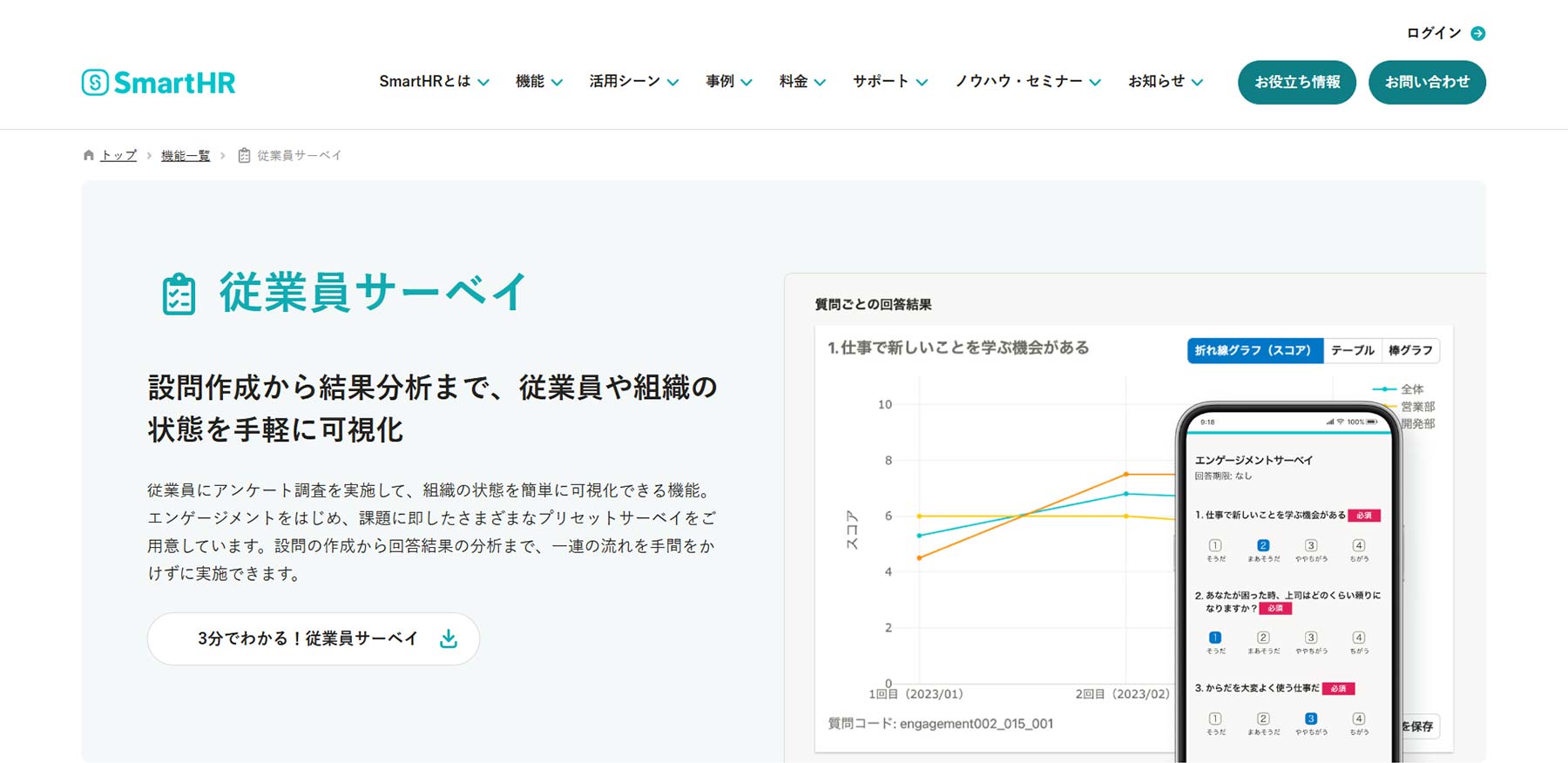This screenshot has height=763, width=1568.
Task: Click chevron beside 事例
Action: [x=746, y=83]
